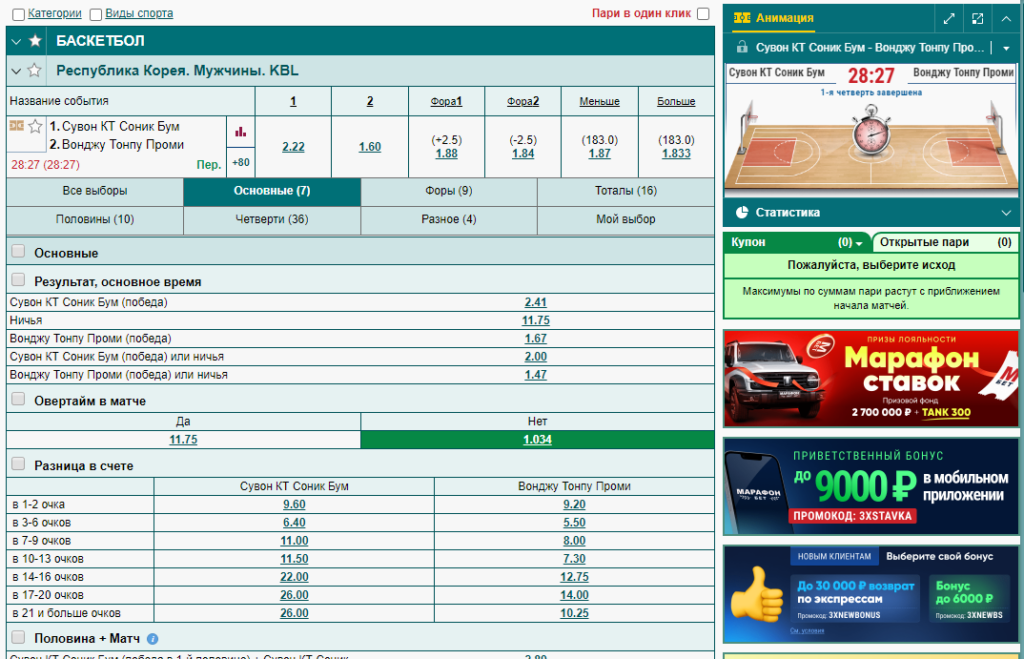
Task: Enable the Виды спорта checkbox
Action: pyautogui.click(x=96, y=14)
